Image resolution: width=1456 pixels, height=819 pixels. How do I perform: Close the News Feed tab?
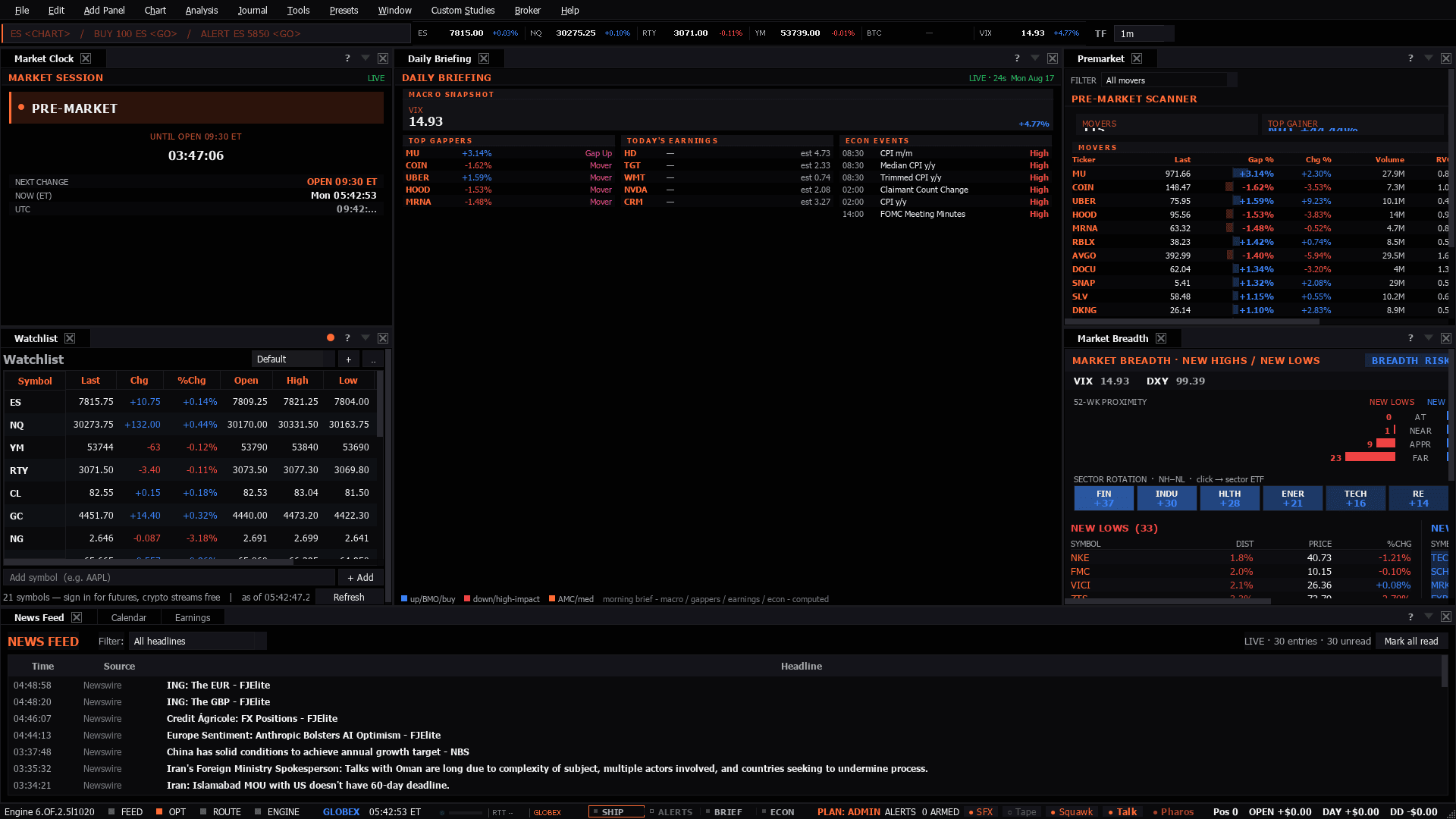coord(77,617)
